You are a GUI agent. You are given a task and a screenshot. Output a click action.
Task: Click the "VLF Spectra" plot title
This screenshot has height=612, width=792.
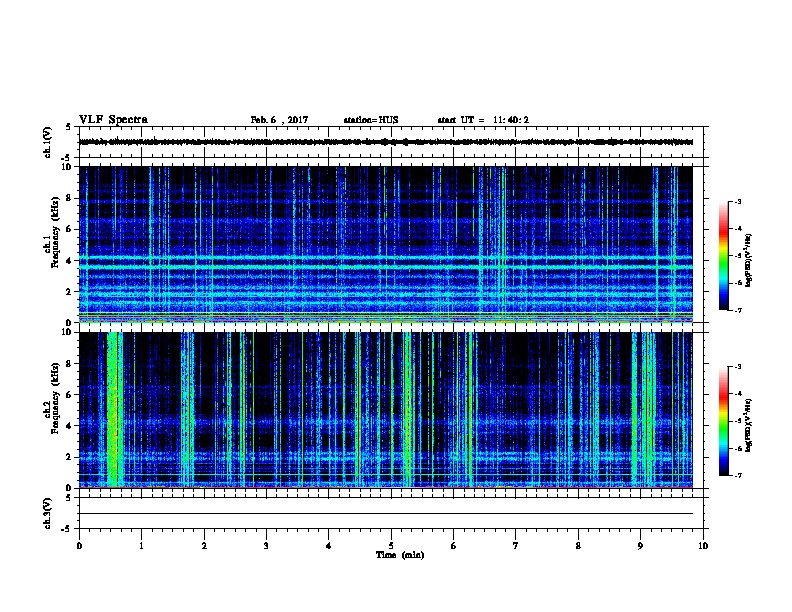pyautogui.click(x=113, y=120)
